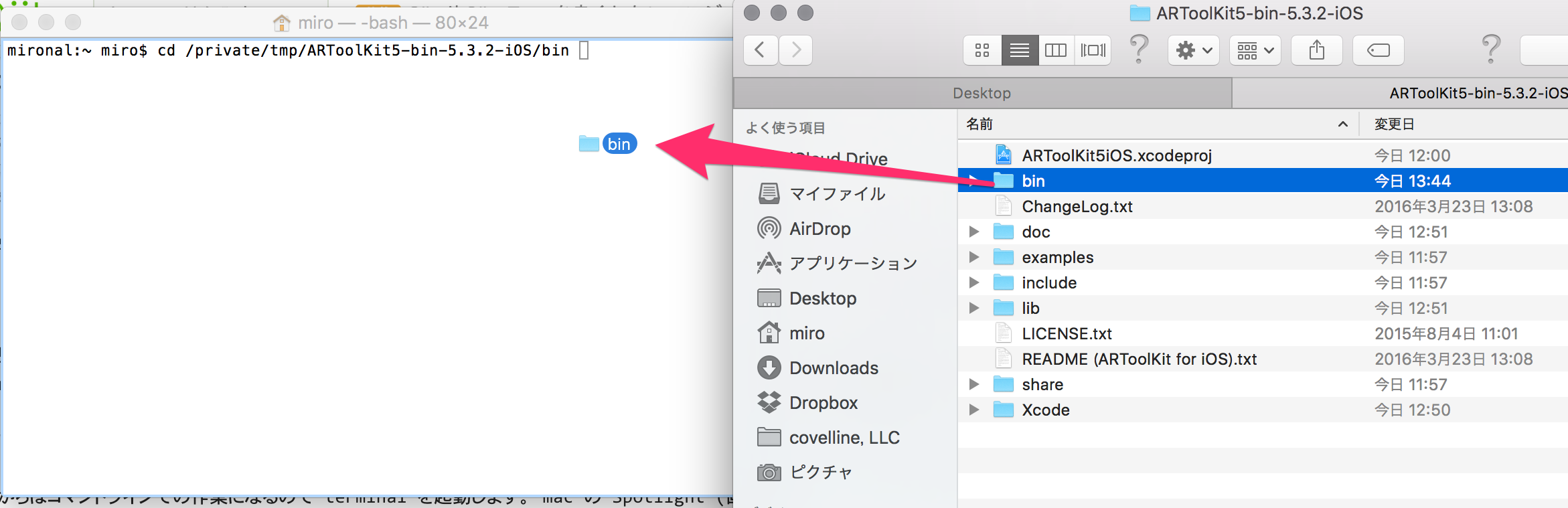The image size is (1568, 508).
Task: Open covelline, LLC folder in sidebar
Action: (x=844, y=438)
